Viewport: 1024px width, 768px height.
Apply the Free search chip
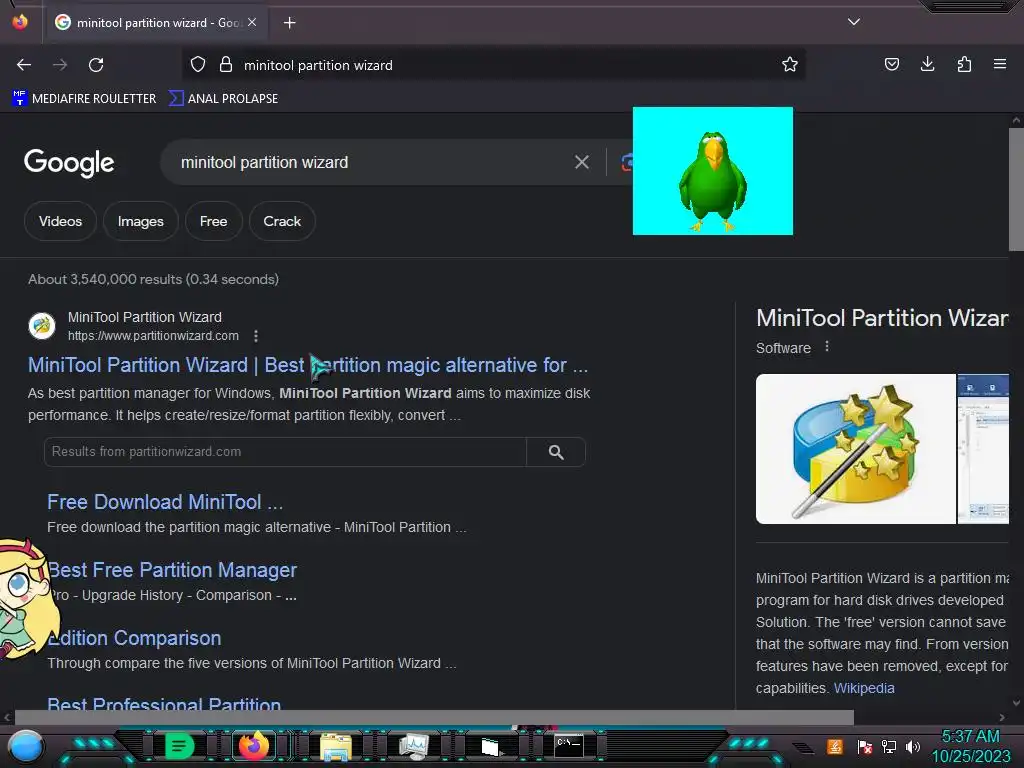(214, 221)
